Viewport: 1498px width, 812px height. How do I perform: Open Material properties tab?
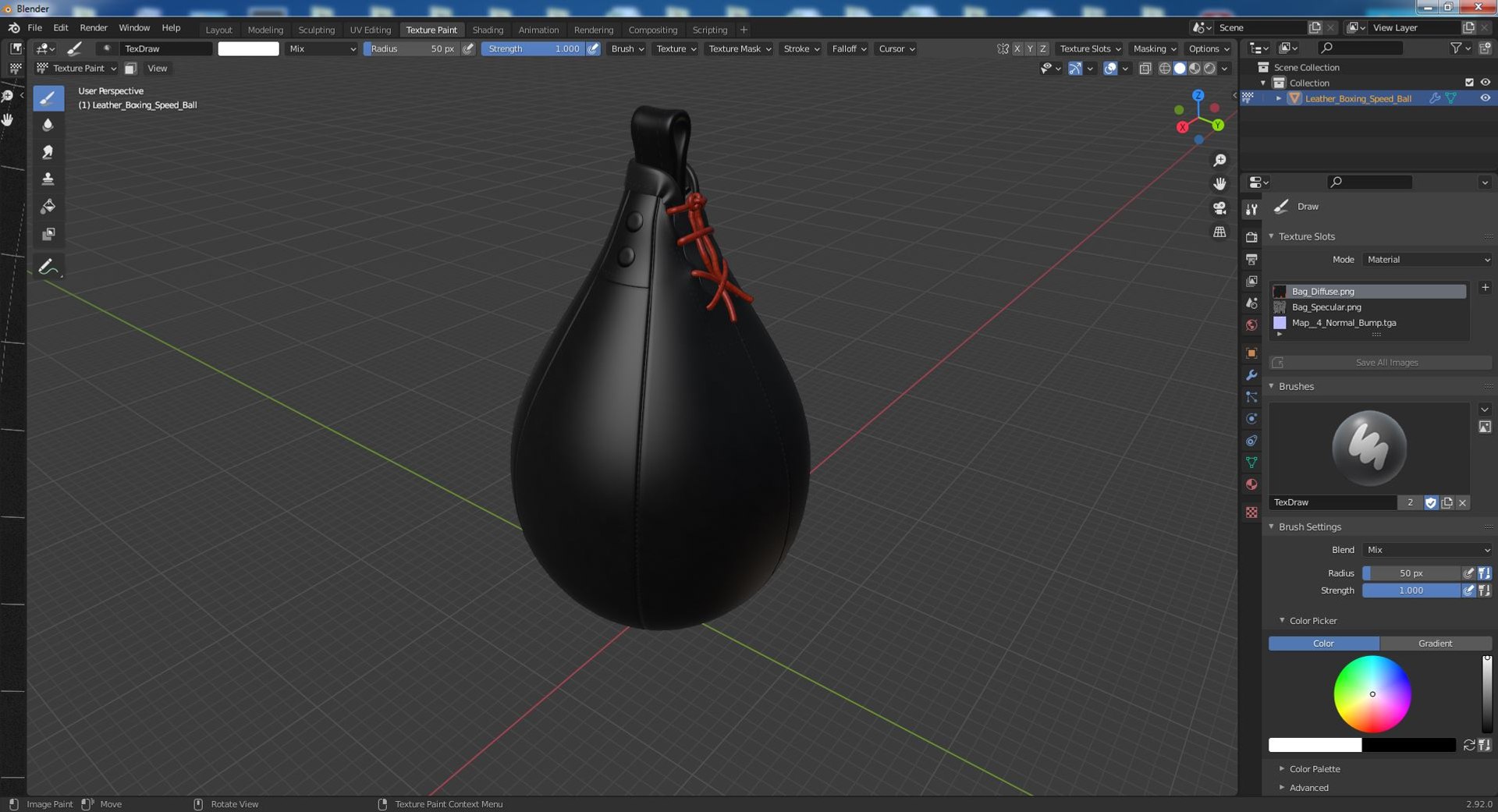pyautogui.click(x=1251, y=484)
